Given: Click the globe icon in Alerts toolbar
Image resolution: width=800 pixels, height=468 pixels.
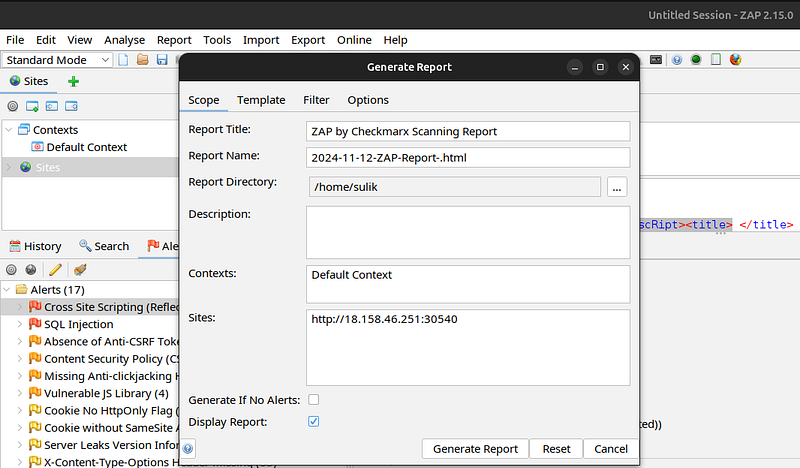Looking at the screenshot, I should click(31, 269).
